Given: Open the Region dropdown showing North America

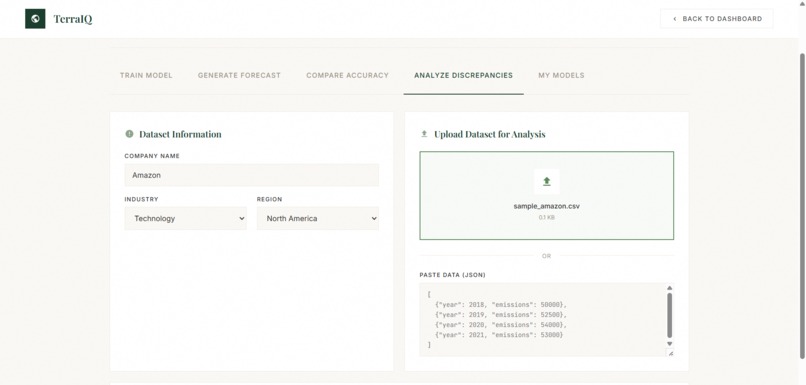Looking at the screenshot, I should point(318,218).
